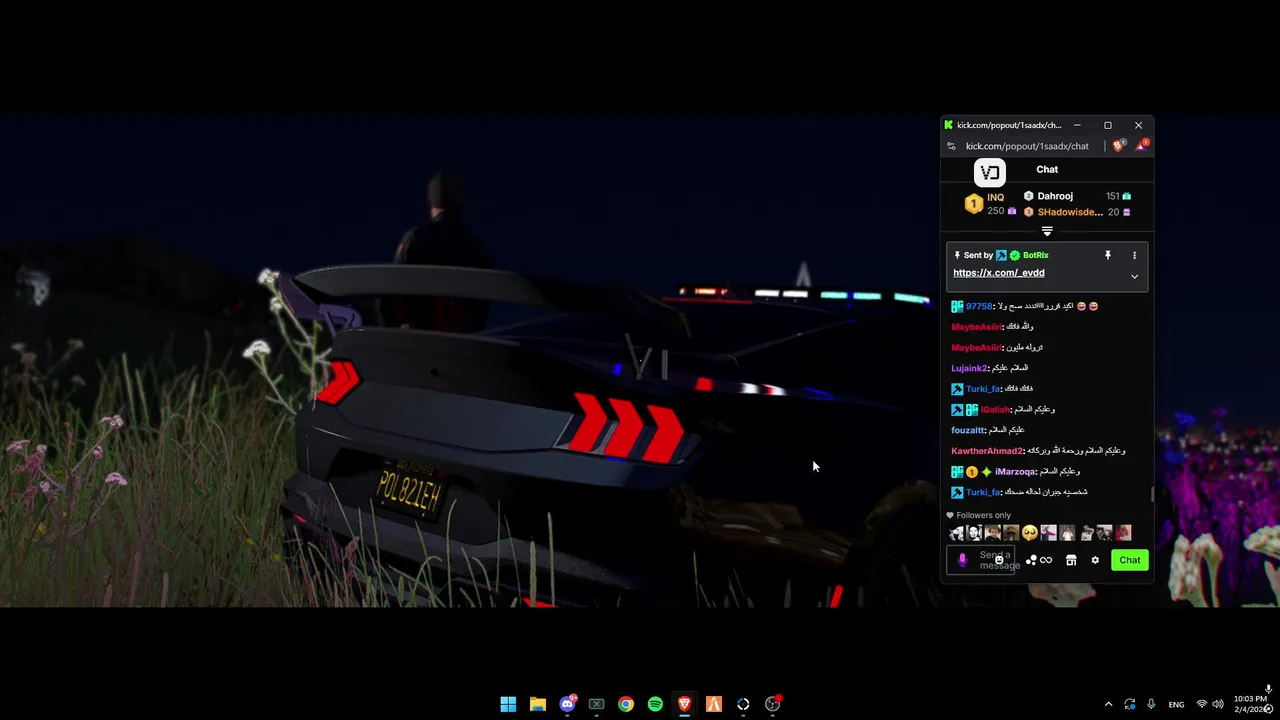Click microphone icon in system tray
The height and width of the screenshot is (720, 1280).
(1151, 704)
